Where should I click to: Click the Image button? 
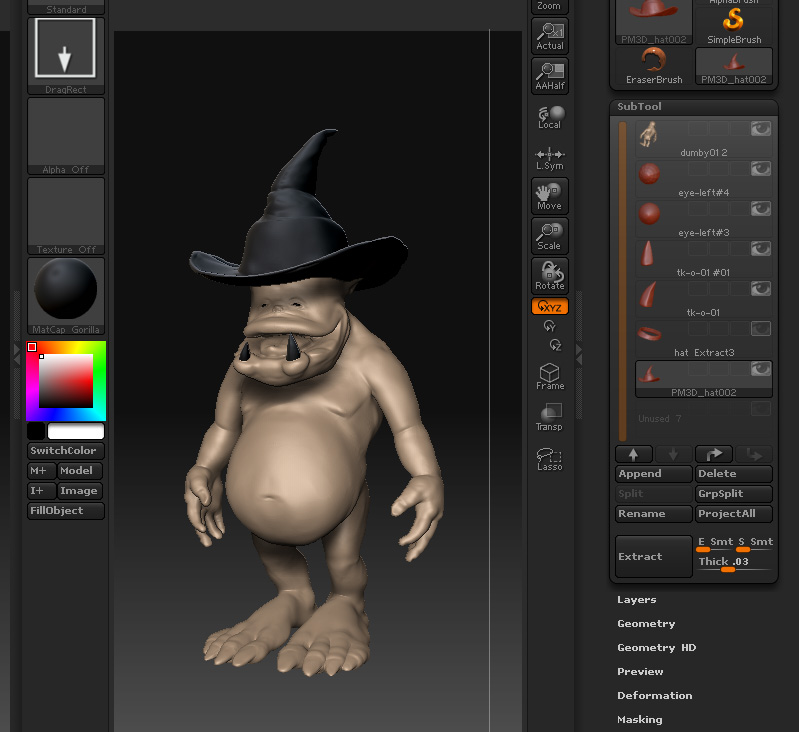[79, 491]
